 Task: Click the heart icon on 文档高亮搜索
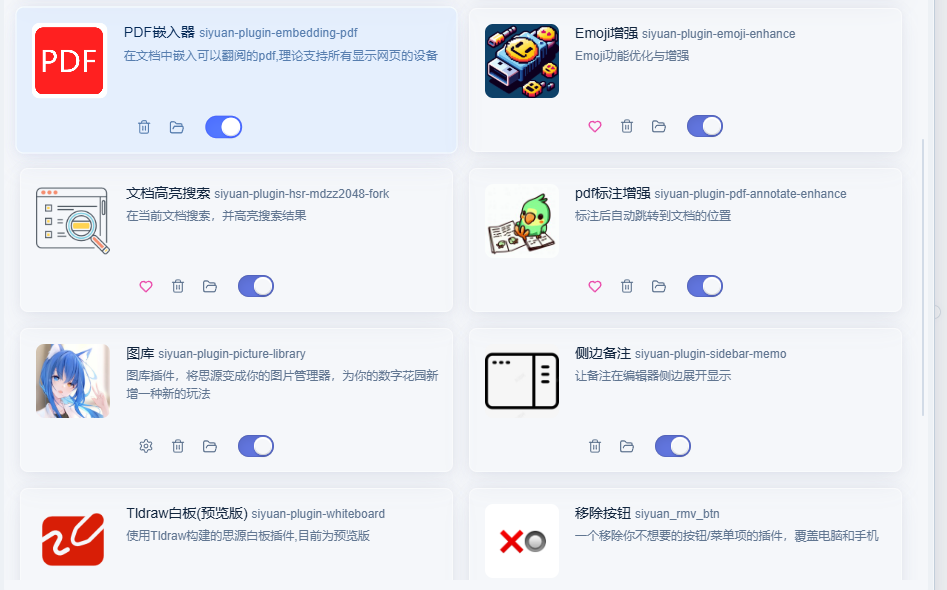click(x=146, y=286)
